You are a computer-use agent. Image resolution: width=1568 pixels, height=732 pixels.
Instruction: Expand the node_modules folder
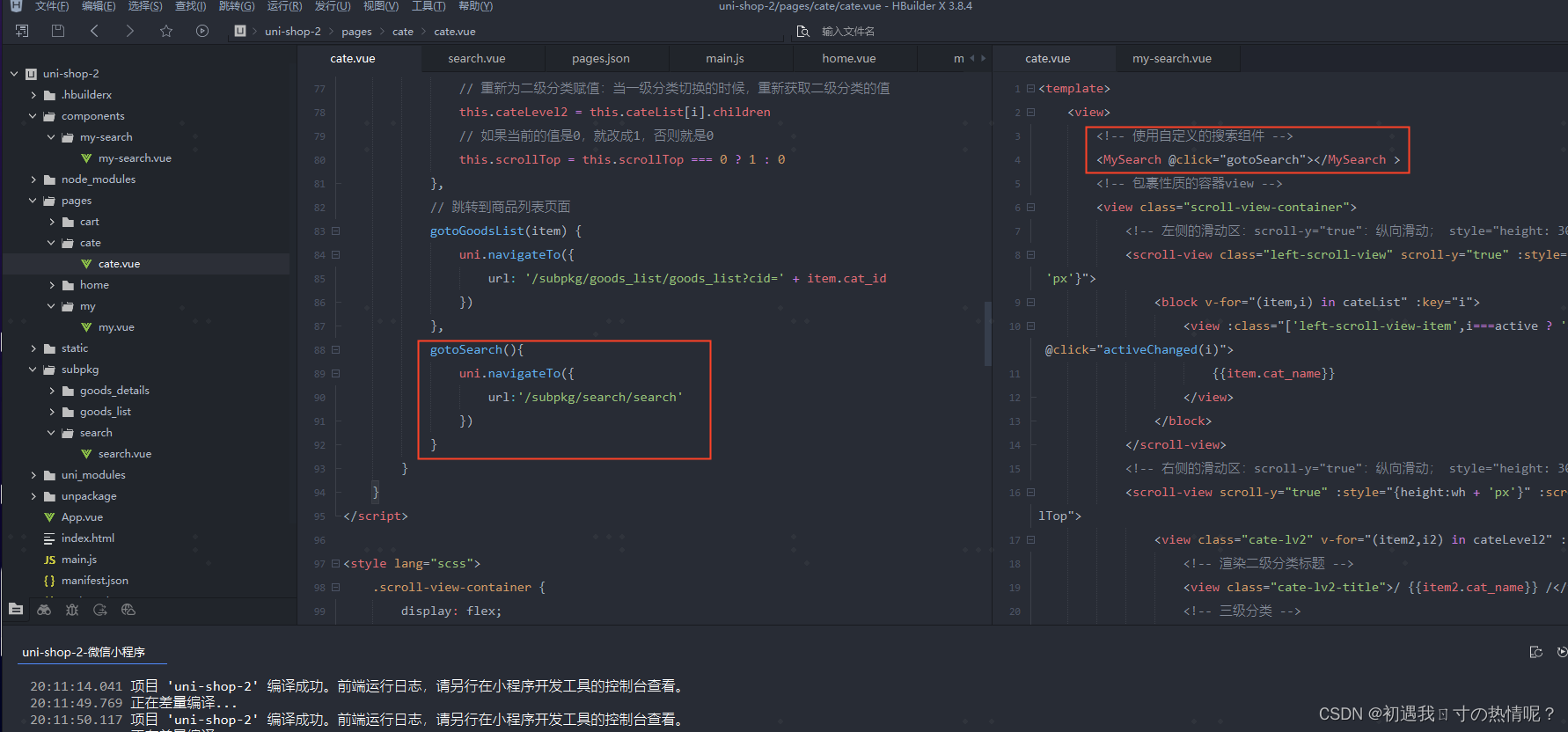33,179
